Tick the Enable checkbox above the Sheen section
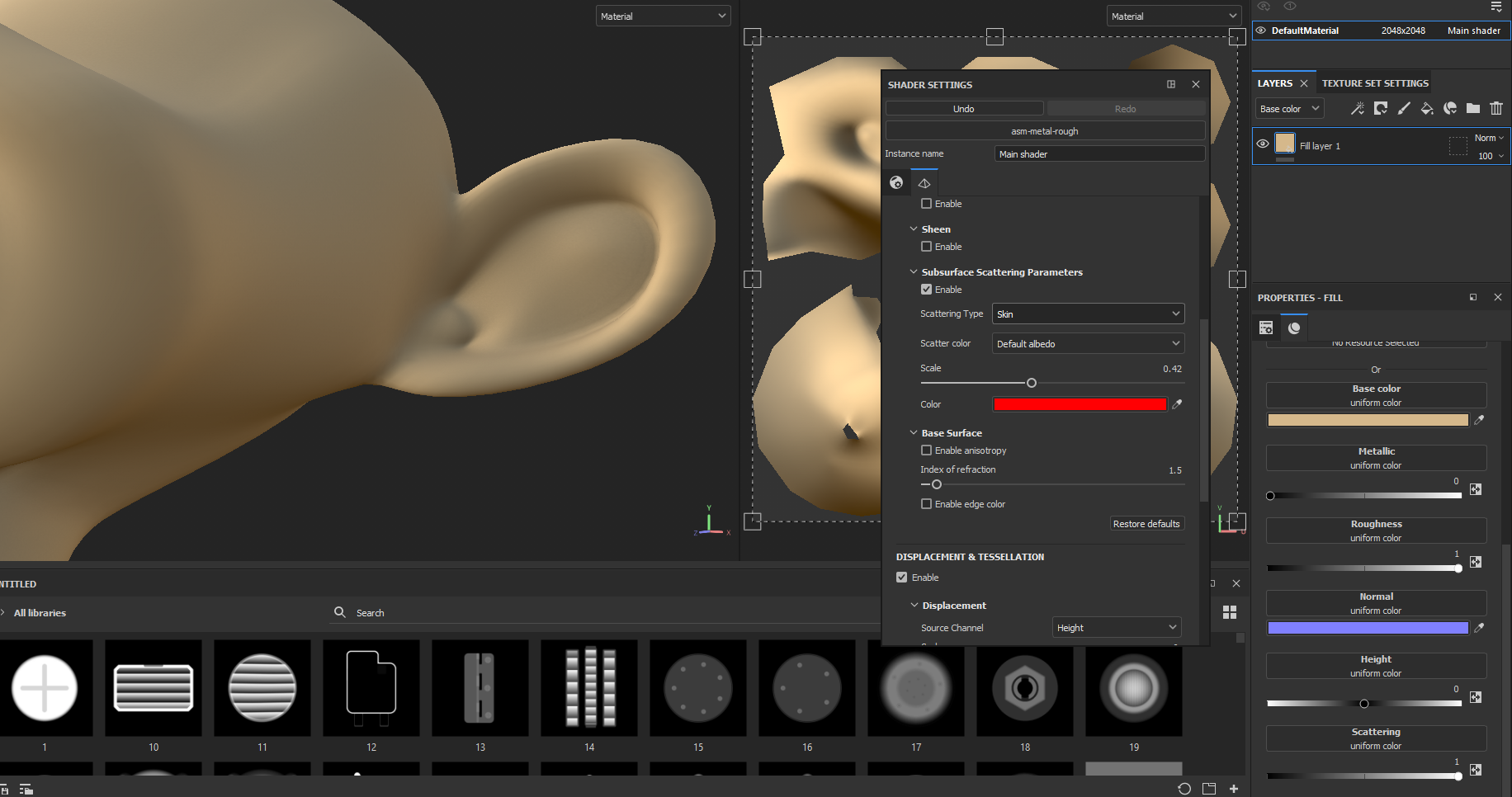The width and height of the screenshot is (1512, 797). [x=926, y=204]
